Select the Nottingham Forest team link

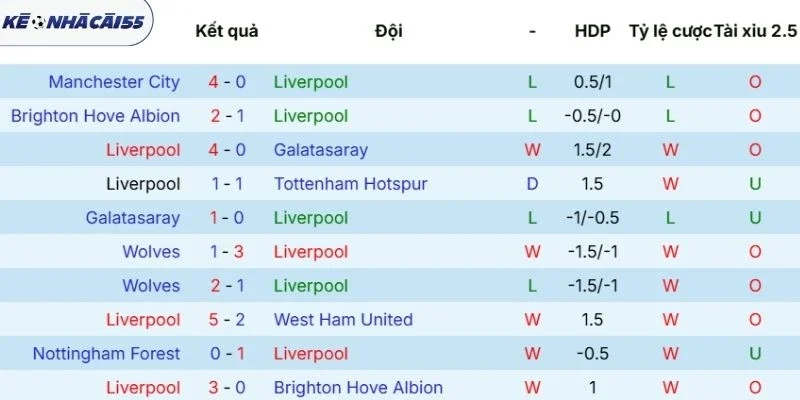[x=106, y=354]
